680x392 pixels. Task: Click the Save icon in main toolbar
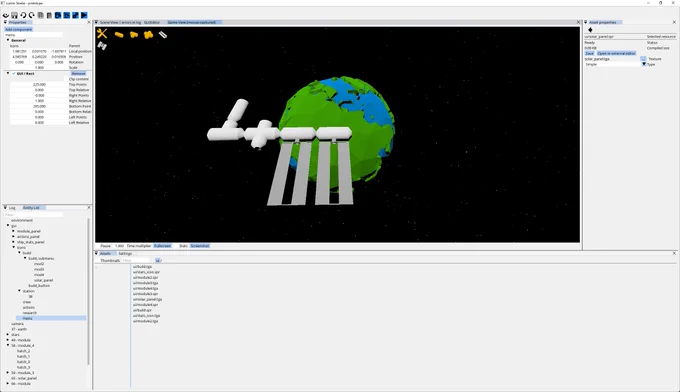click(14, 15)
